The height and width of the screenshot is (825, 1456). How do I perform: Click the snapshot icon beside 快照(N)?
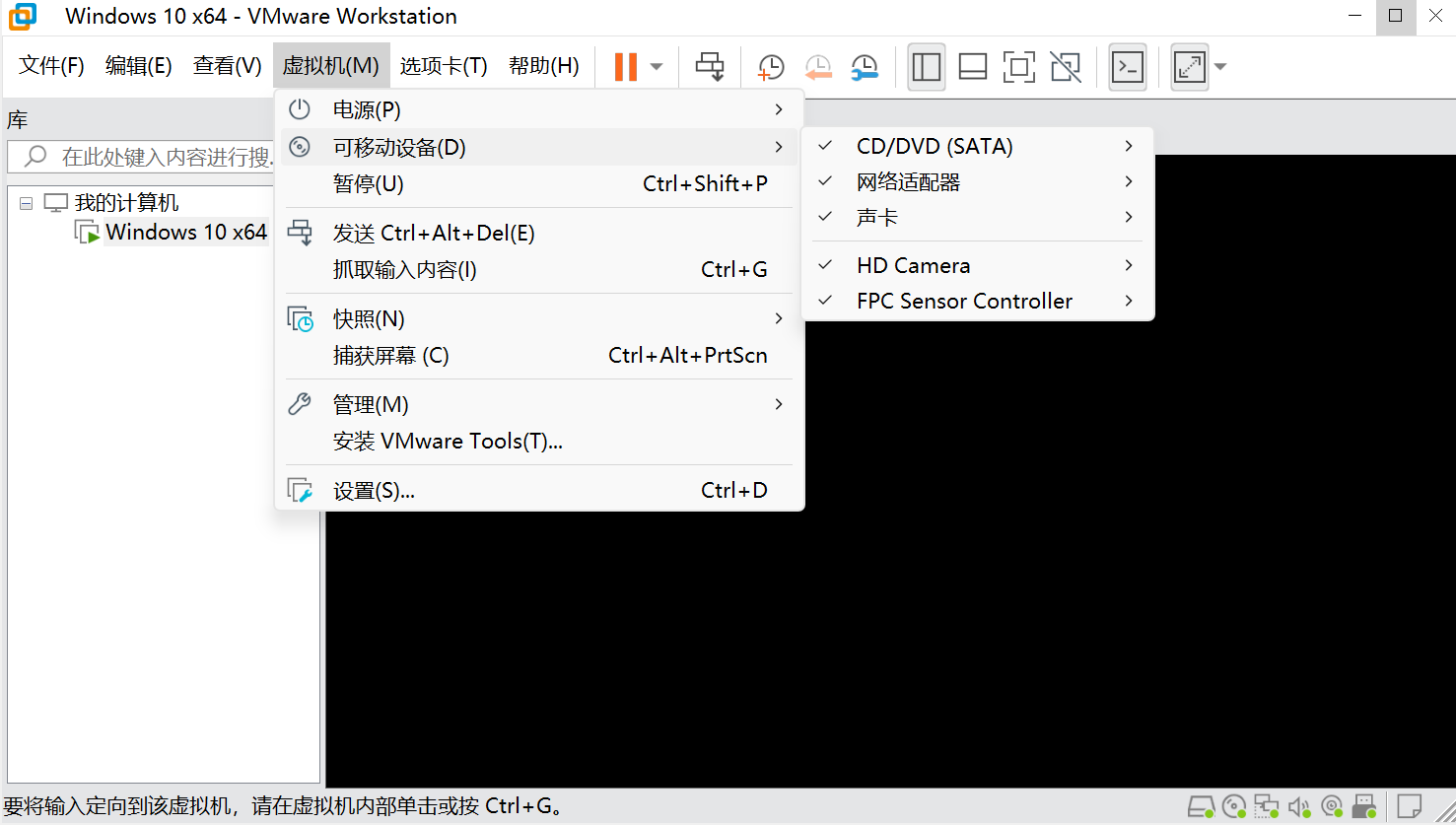[x=300, y=319]
